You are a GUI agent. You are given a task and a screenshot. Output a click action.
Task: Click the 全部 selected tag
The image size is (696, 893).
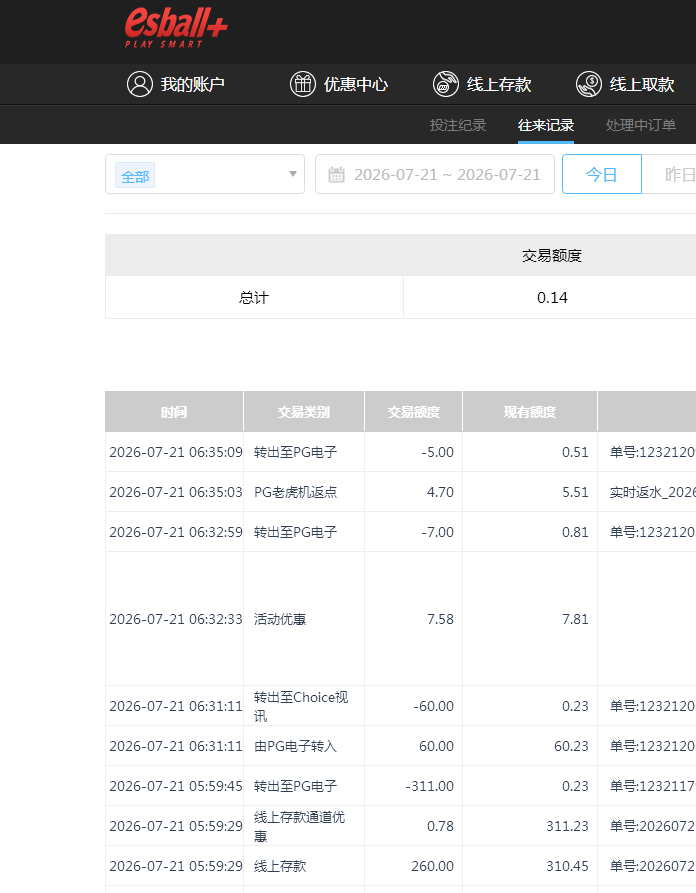[135, 176]
